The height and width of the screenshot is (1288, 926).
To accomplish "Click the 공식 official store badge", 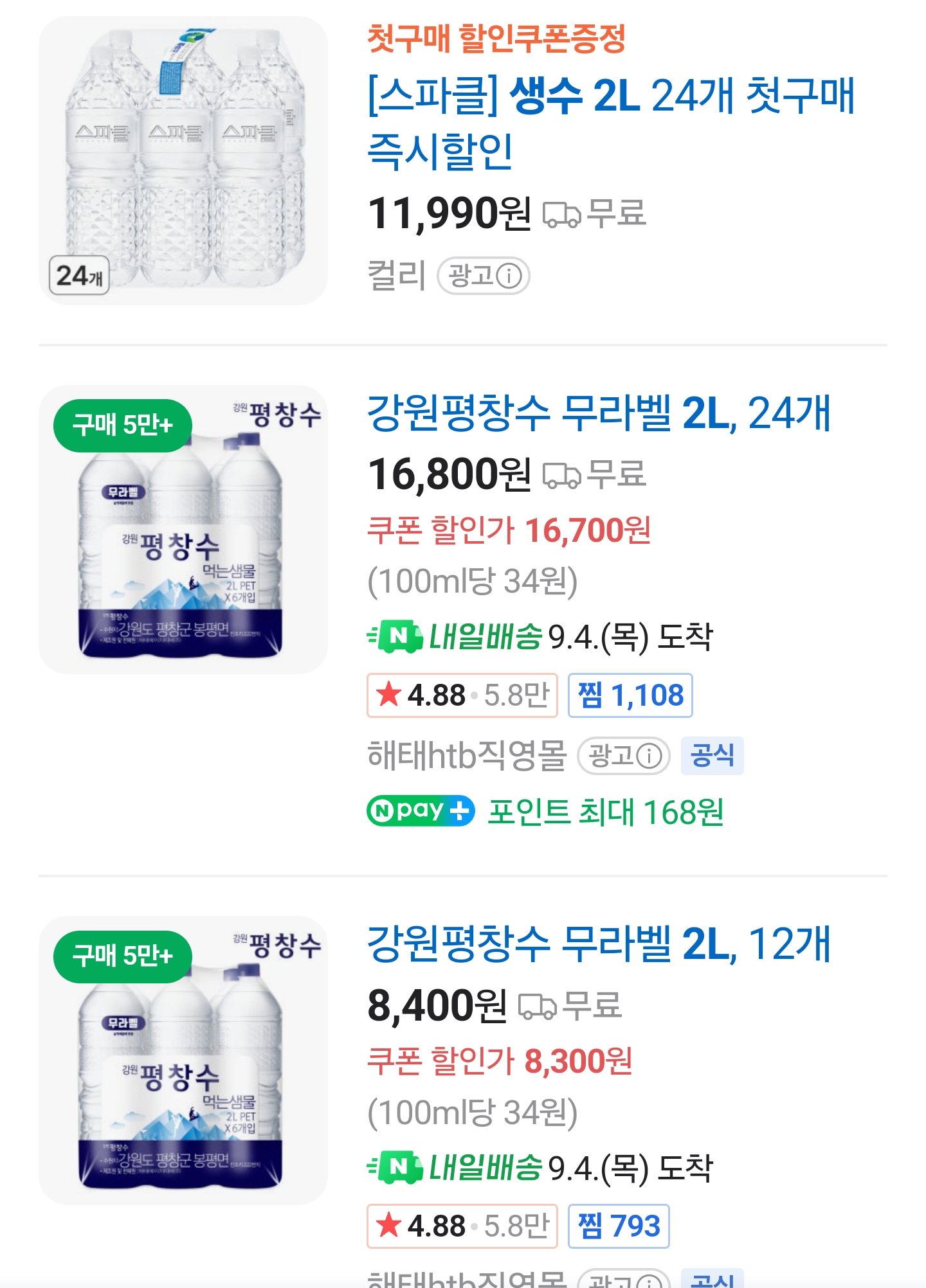I will [x=712, y=756].
